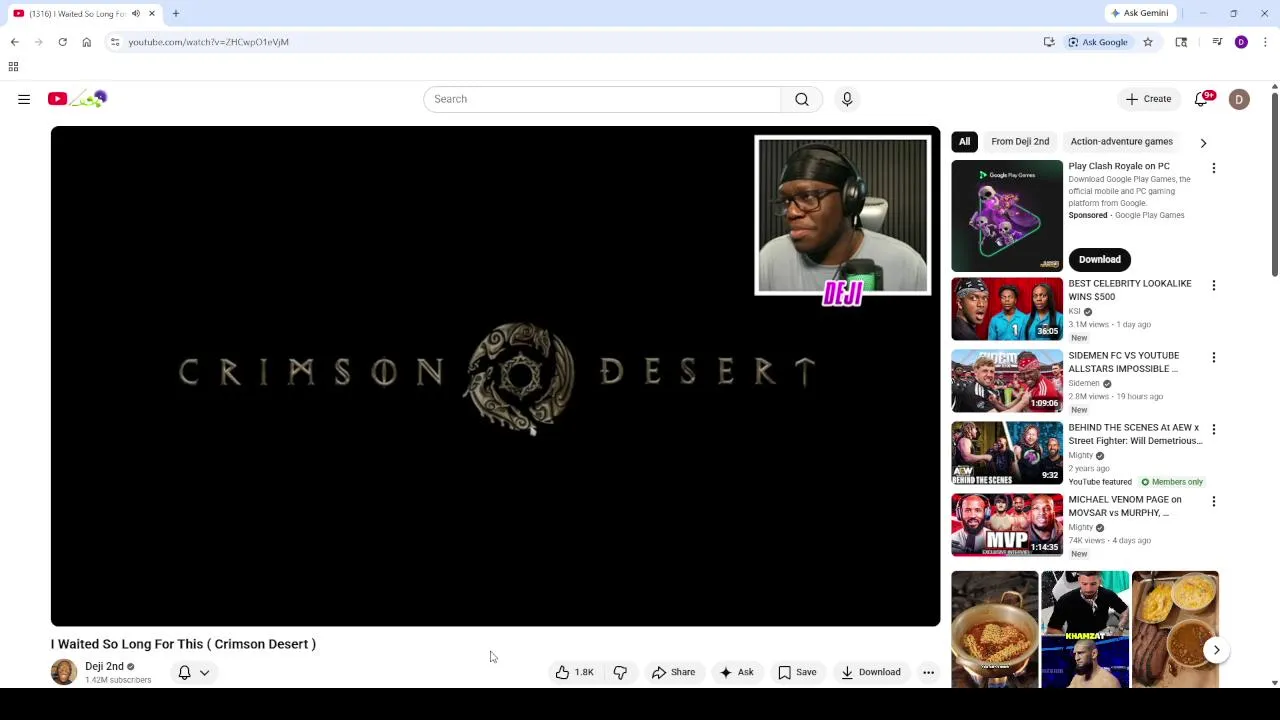The image size is (1280, 720).
Task: Save the video to a playlist
Action: click(797, 672)
